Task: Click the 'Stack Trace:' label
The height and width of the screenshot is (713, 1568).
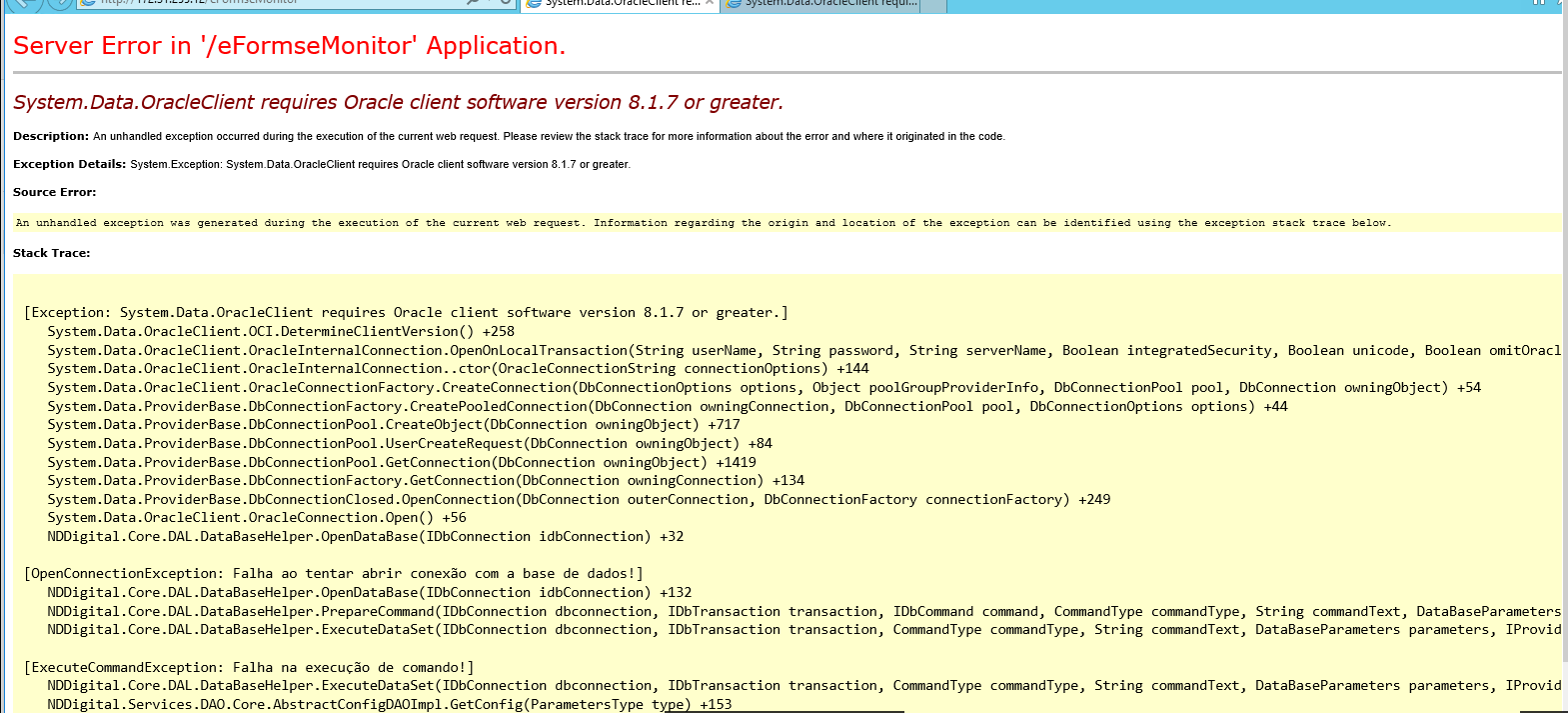Action: point(51,253)
